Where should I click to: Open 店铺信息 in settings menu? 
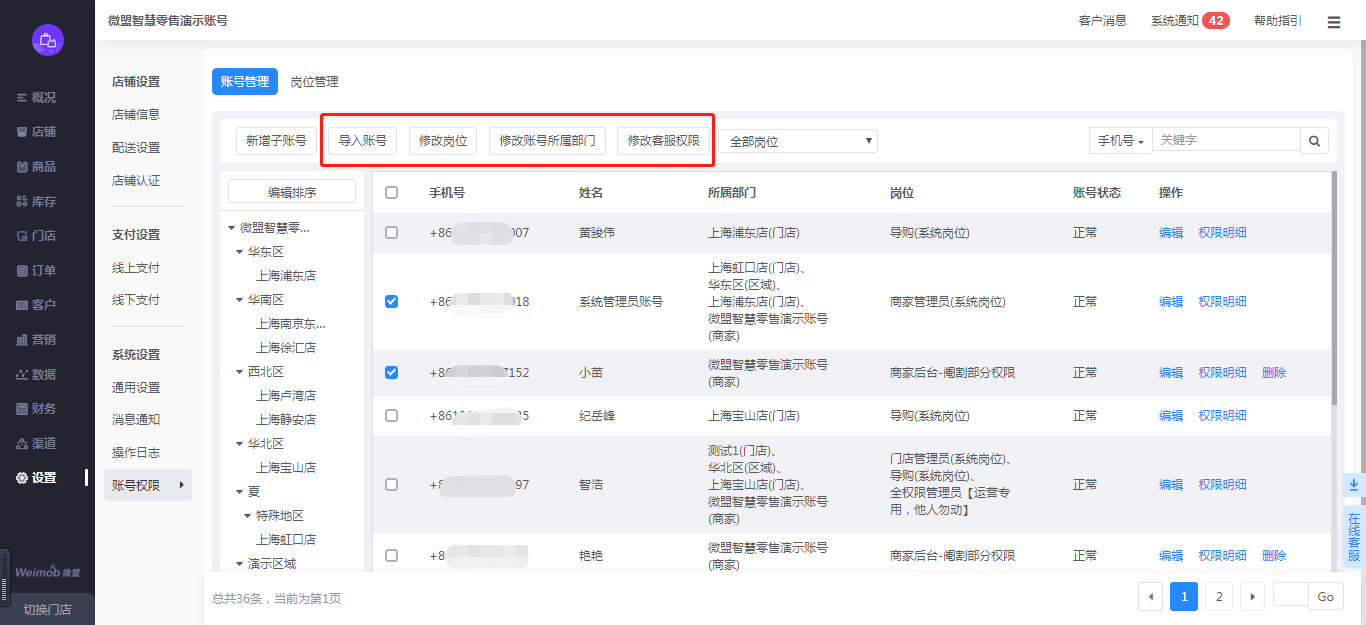[136, 114]
